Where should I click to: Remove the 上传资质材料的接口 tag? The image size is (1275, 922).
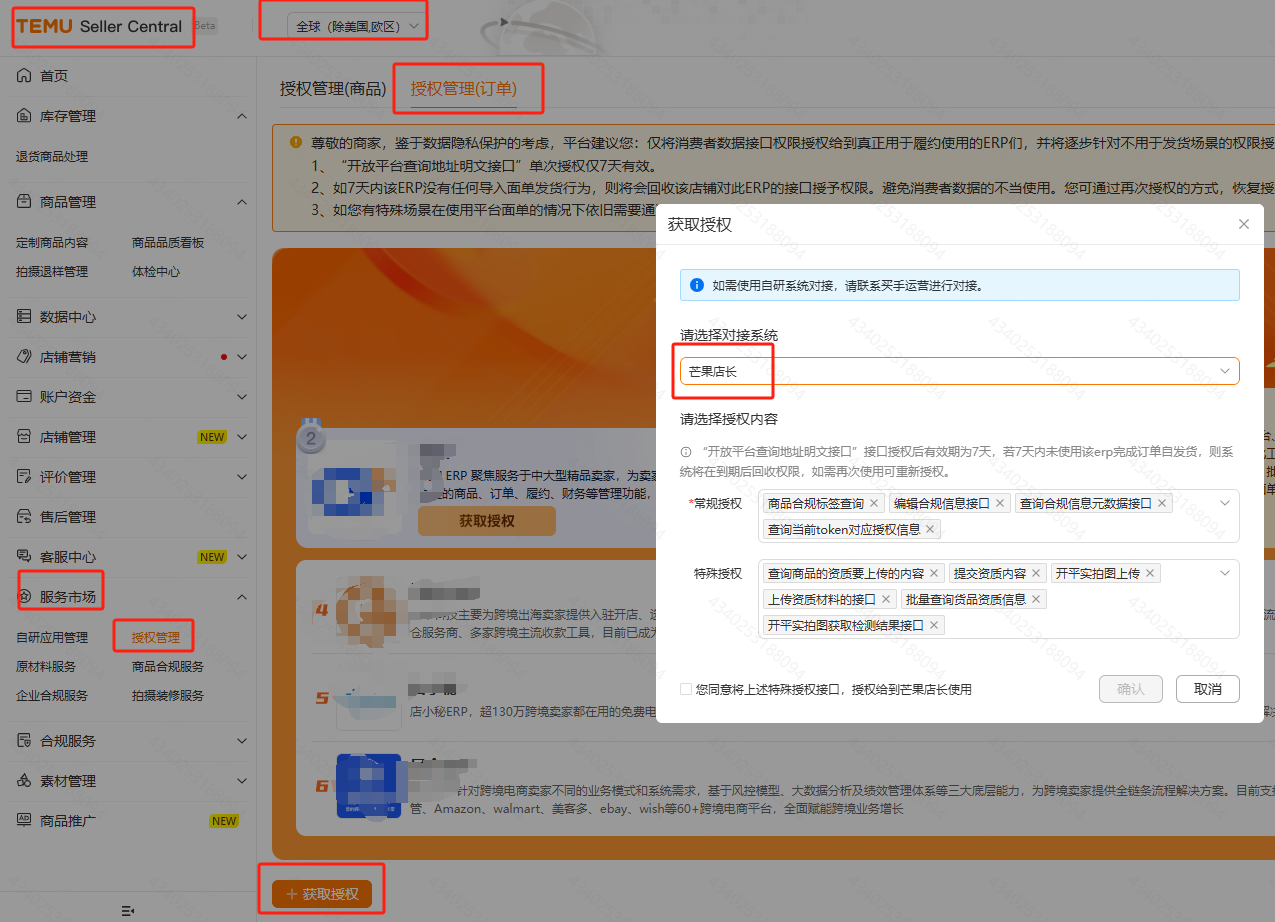tap(886, 599)
